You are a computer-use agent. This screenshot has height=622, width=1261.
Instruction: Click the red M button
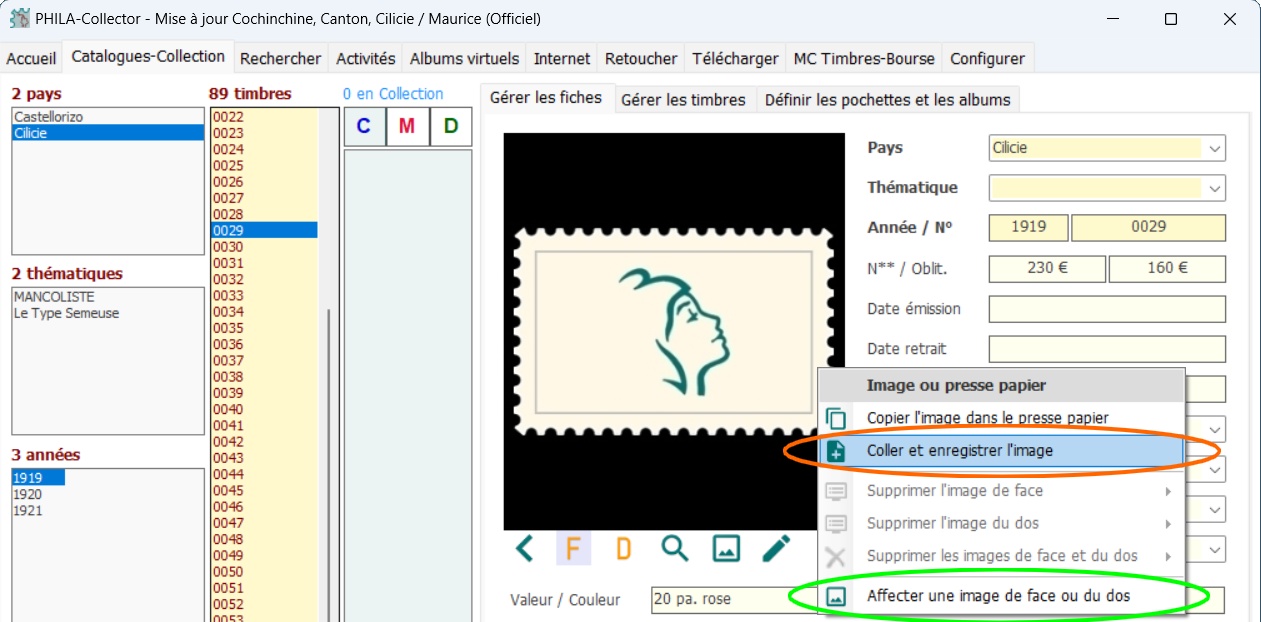(407, 126)
